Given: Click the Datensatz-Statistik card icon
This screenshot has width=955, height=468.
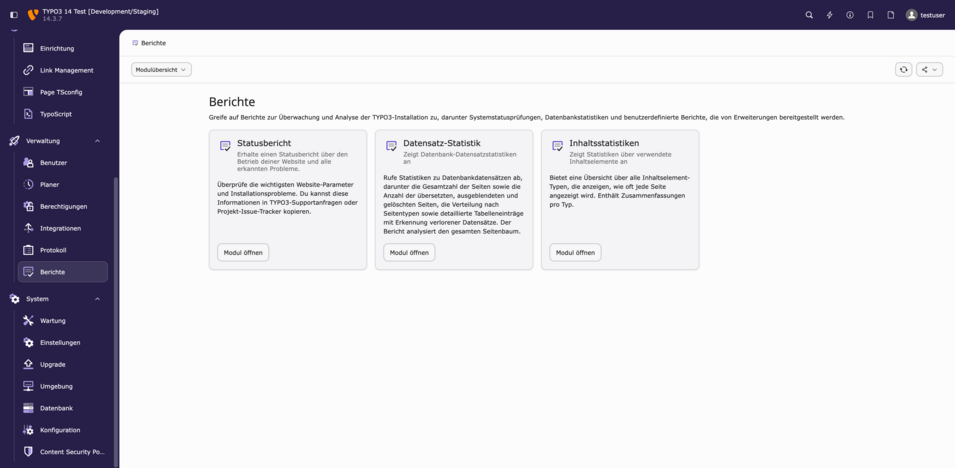Looking at the screenshot, I should [x=392, y=146].
